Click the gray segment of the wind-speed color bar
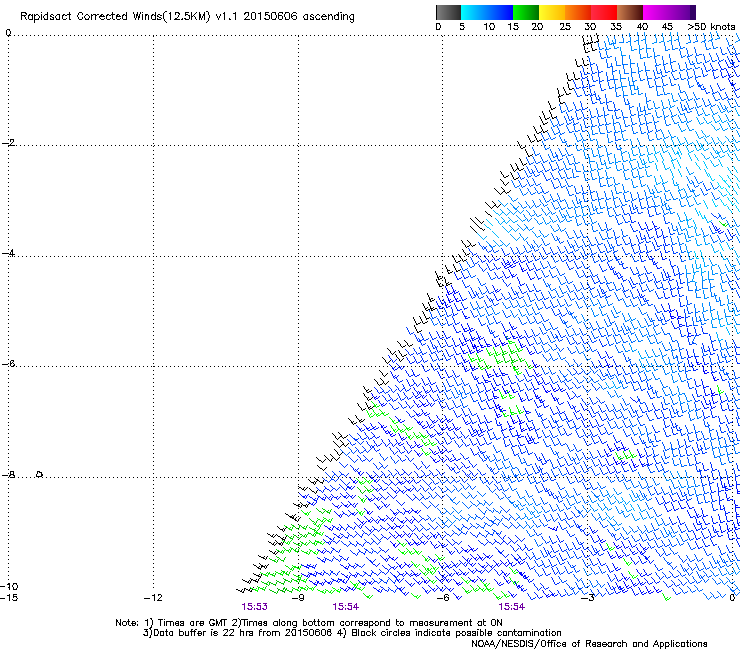The height and width of the screenshot is (650, 740). pos(448,12)
